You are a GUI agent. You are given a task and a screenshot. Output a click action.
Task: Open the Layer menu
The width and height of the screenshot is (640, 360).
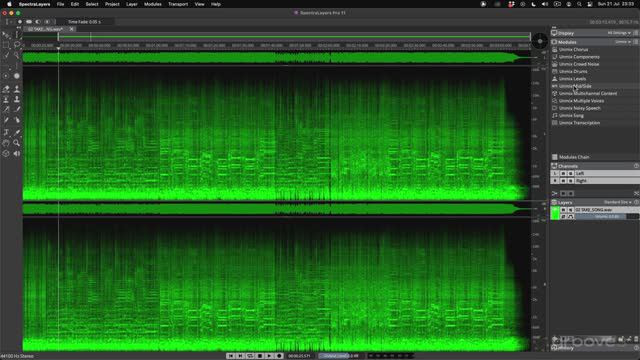pyautogui.click(x=132, y=4)
